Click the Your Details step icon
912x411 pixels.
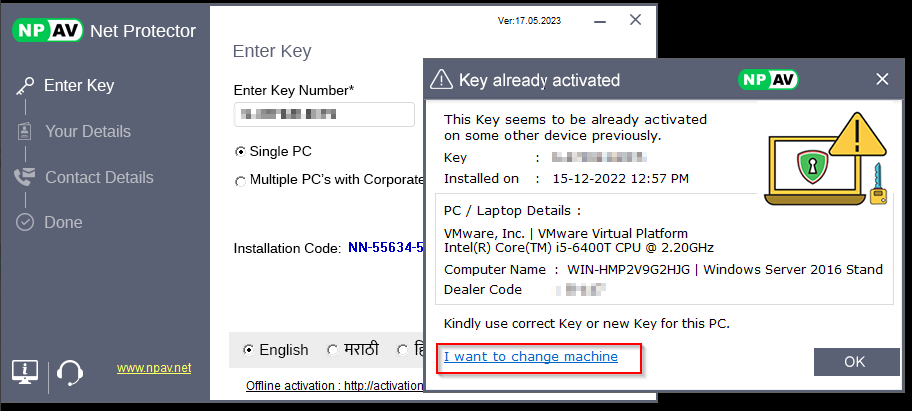coord(25,131)
